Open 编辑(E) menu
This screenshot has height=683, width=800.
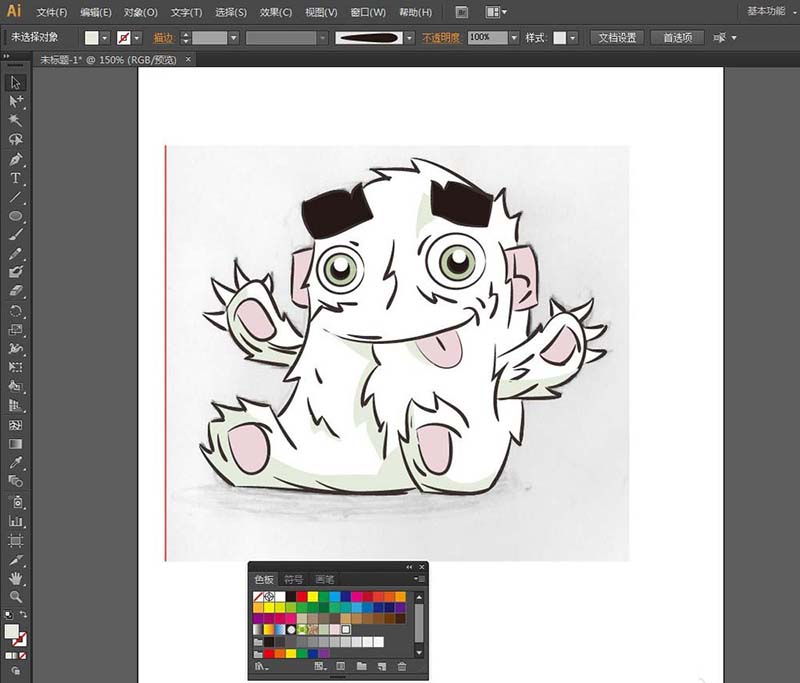tap(95, 12)
